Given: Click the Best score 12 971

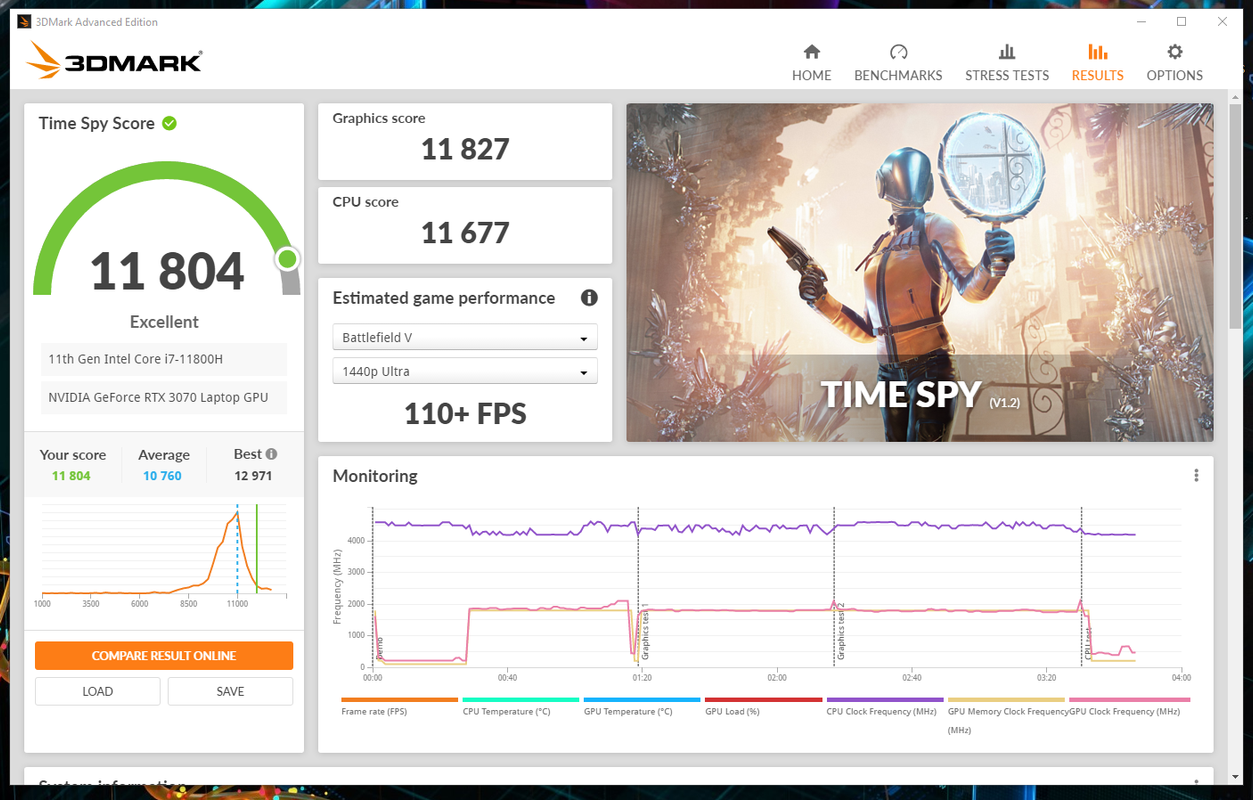Looking at the screenshot, I should [x=253, y=476].
